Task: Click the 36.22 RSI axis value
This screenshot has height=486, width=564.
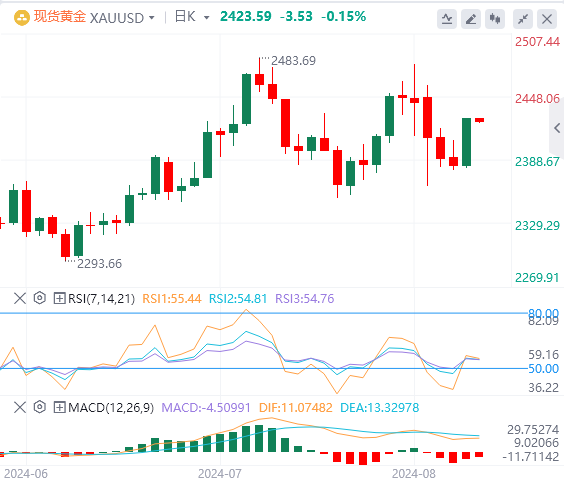Action: [543, 388]
